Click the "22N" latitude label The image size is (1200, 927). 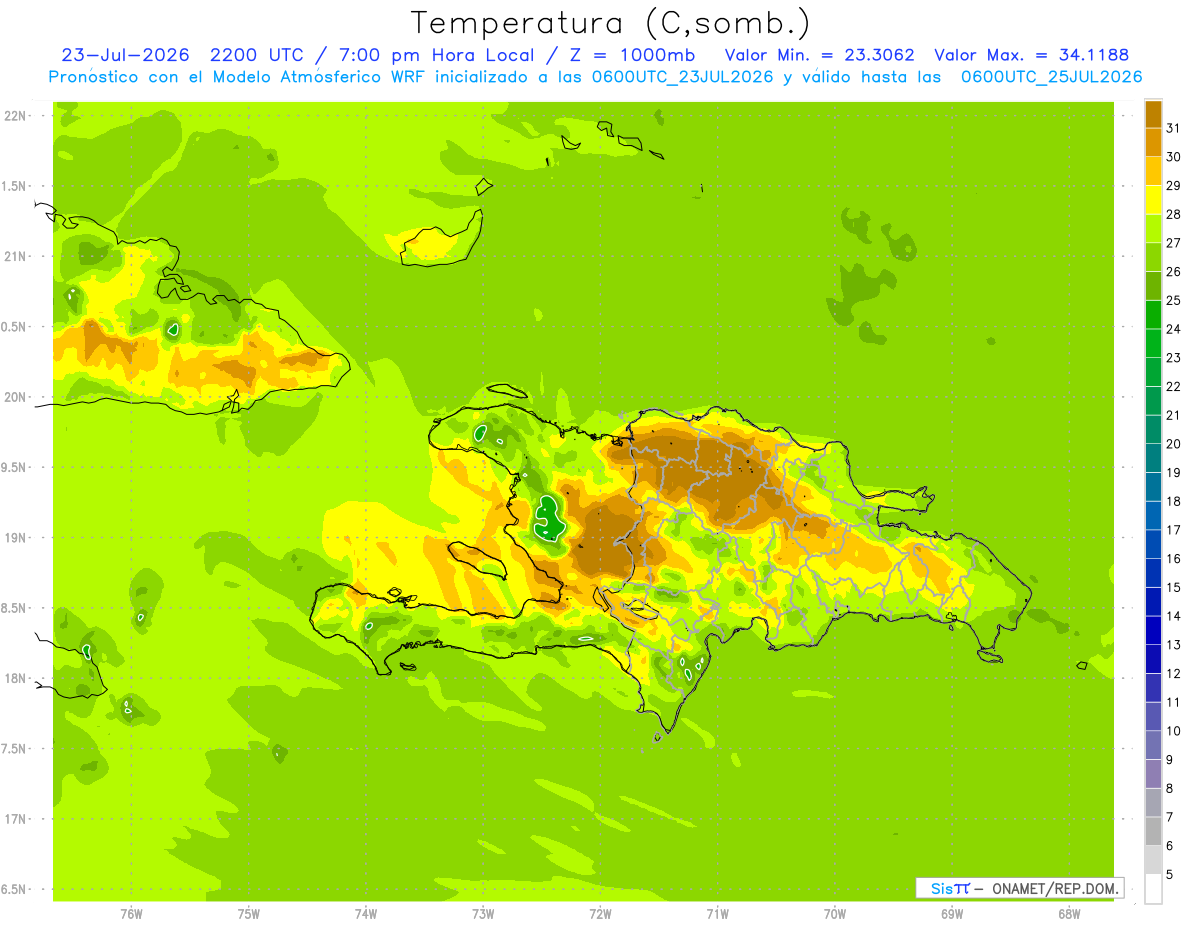[15, 116]
